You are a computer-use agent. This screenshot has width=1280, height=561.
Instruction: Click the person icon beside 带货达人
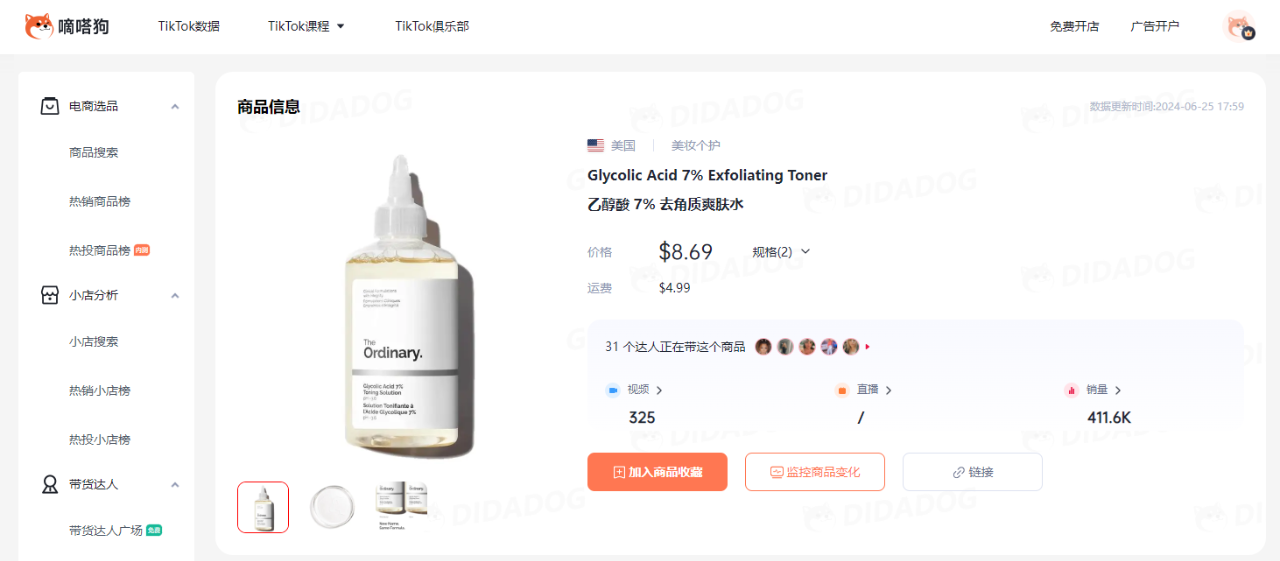click(49, 484)
